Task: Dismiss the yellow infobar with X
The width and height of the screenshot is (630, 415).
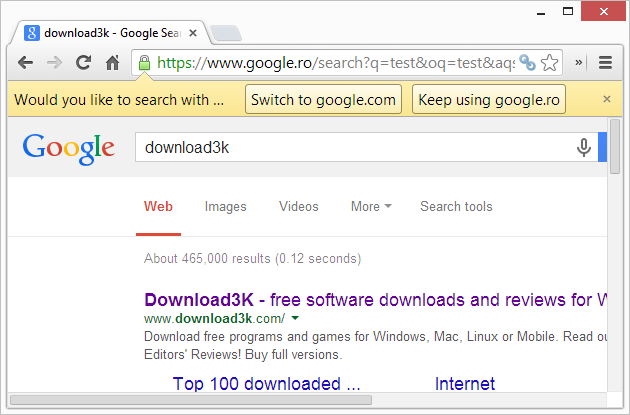Action: pos(606,99)
